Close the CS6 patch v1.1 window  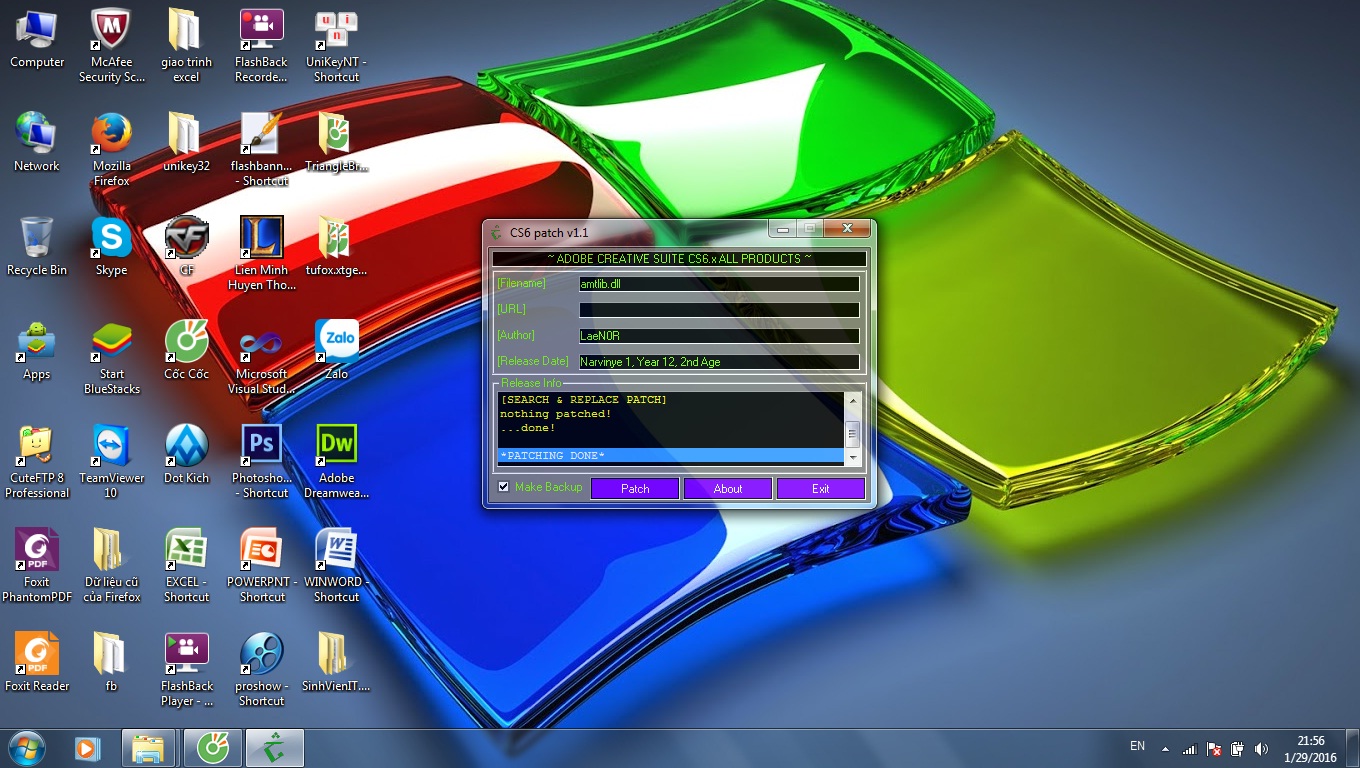coord(847,229)
